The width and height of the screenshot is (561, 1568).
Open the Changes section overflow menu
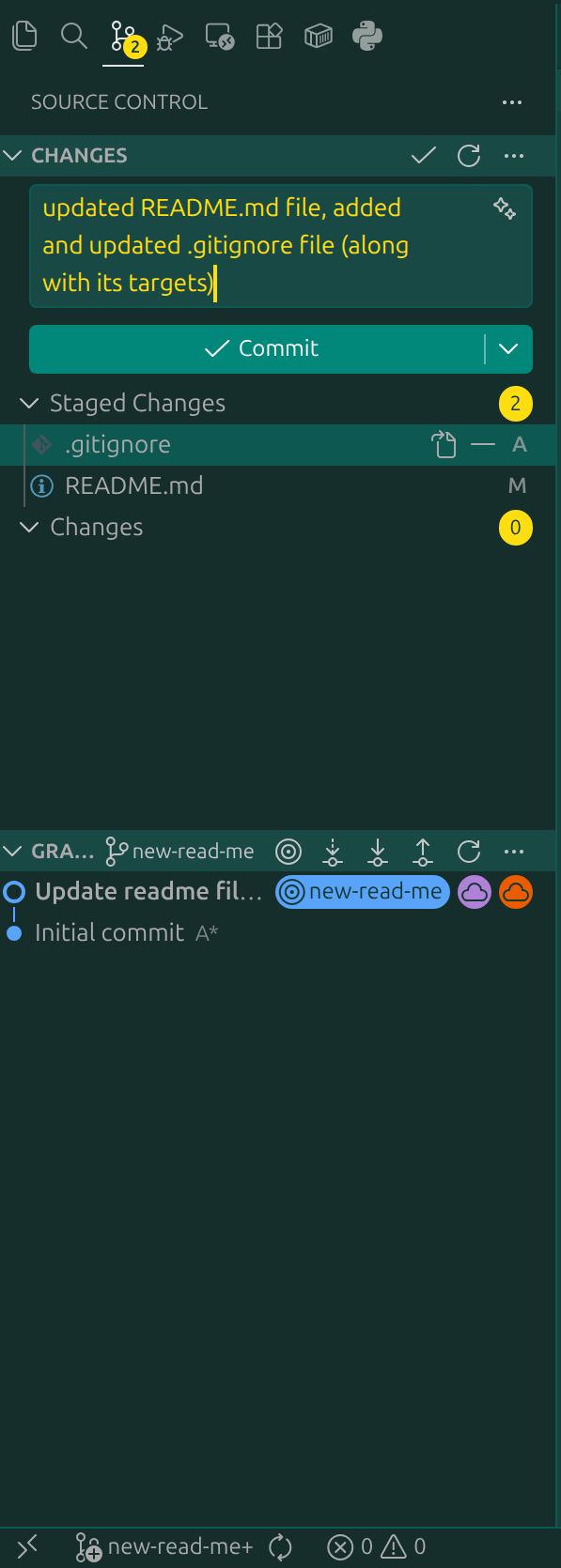coord(514,156)
